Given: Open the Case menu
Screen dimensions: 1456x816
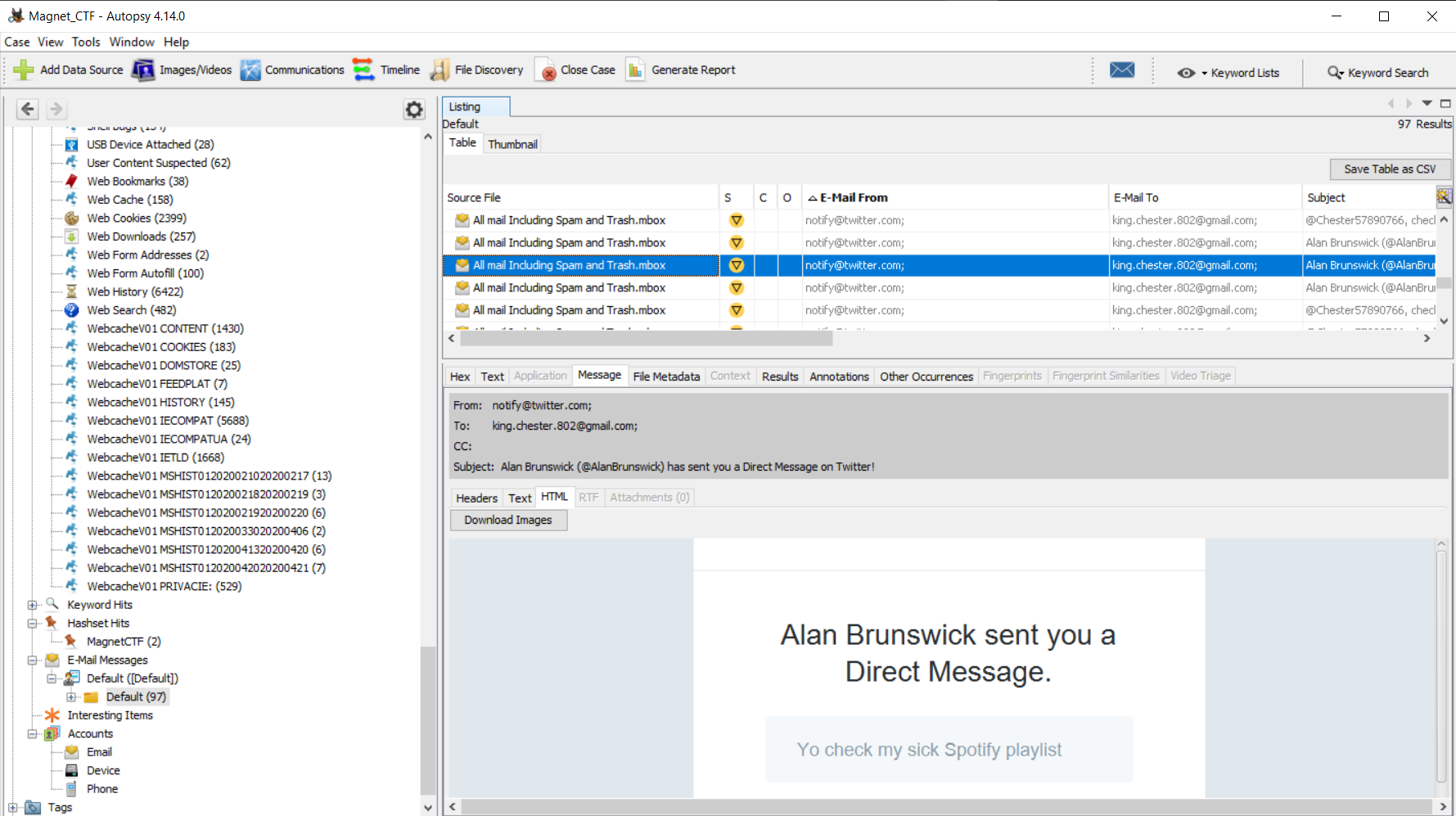Looking at the screenshot, I should tap(17, 43).
